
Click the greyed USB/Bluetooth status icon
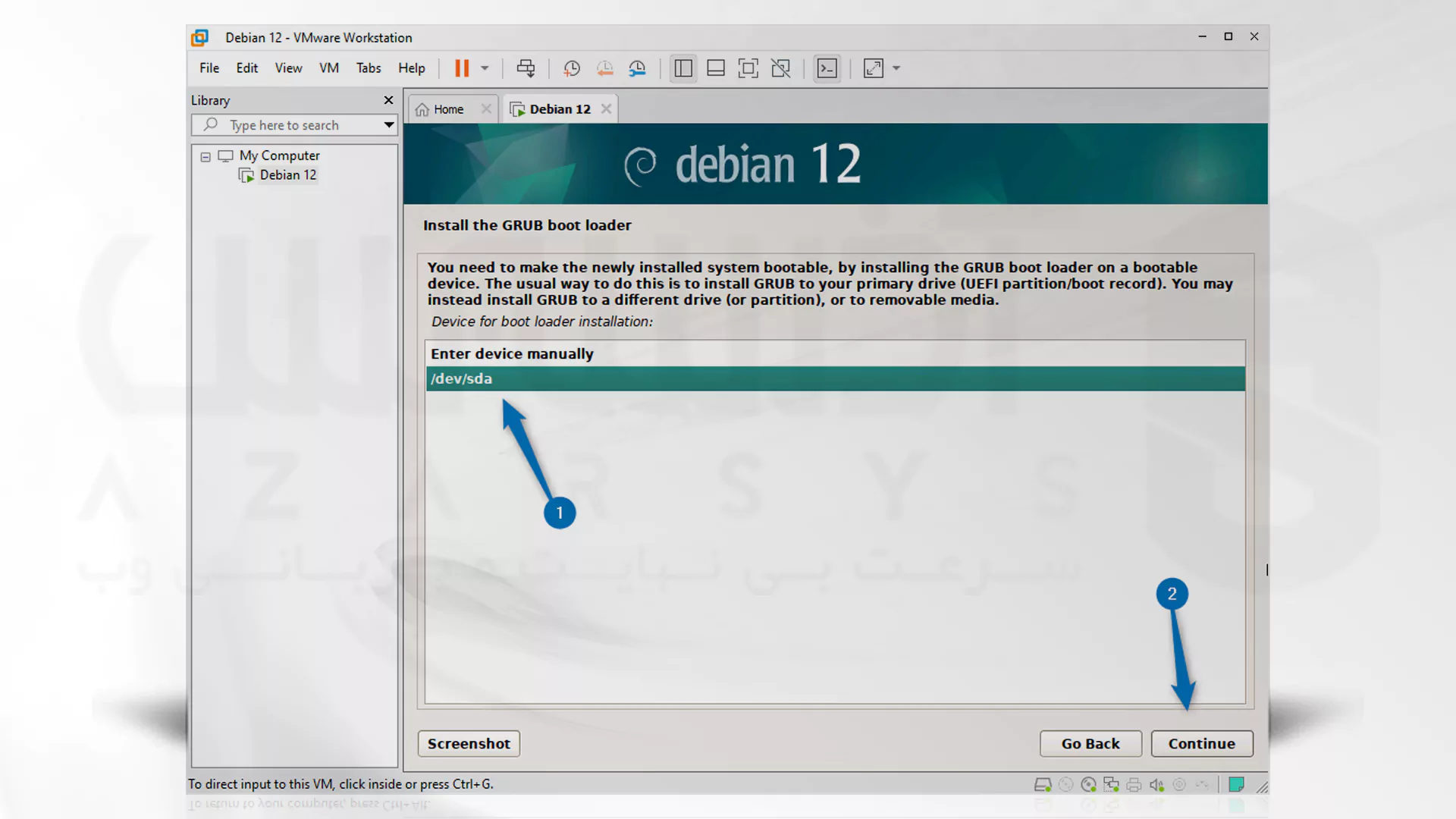[x=1202, y=785]
